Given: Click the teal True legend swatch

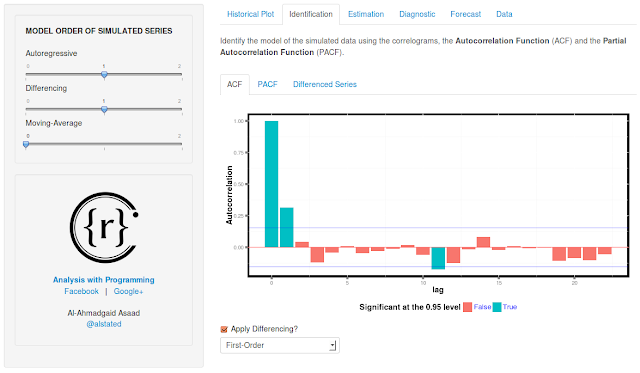Looking at the screenshot, I should 497,307.
